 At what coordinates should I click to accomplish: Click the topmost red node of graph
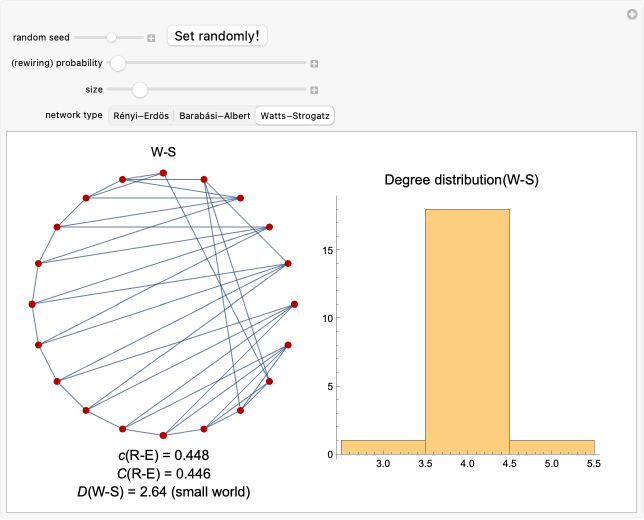coord(163,173)
